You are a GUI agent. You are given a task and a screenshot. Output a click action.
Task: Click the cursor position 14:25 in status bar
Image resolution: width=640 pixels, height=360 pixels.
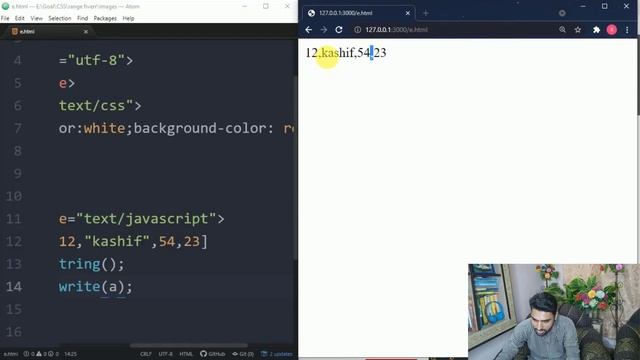click(x=70, y=354)
